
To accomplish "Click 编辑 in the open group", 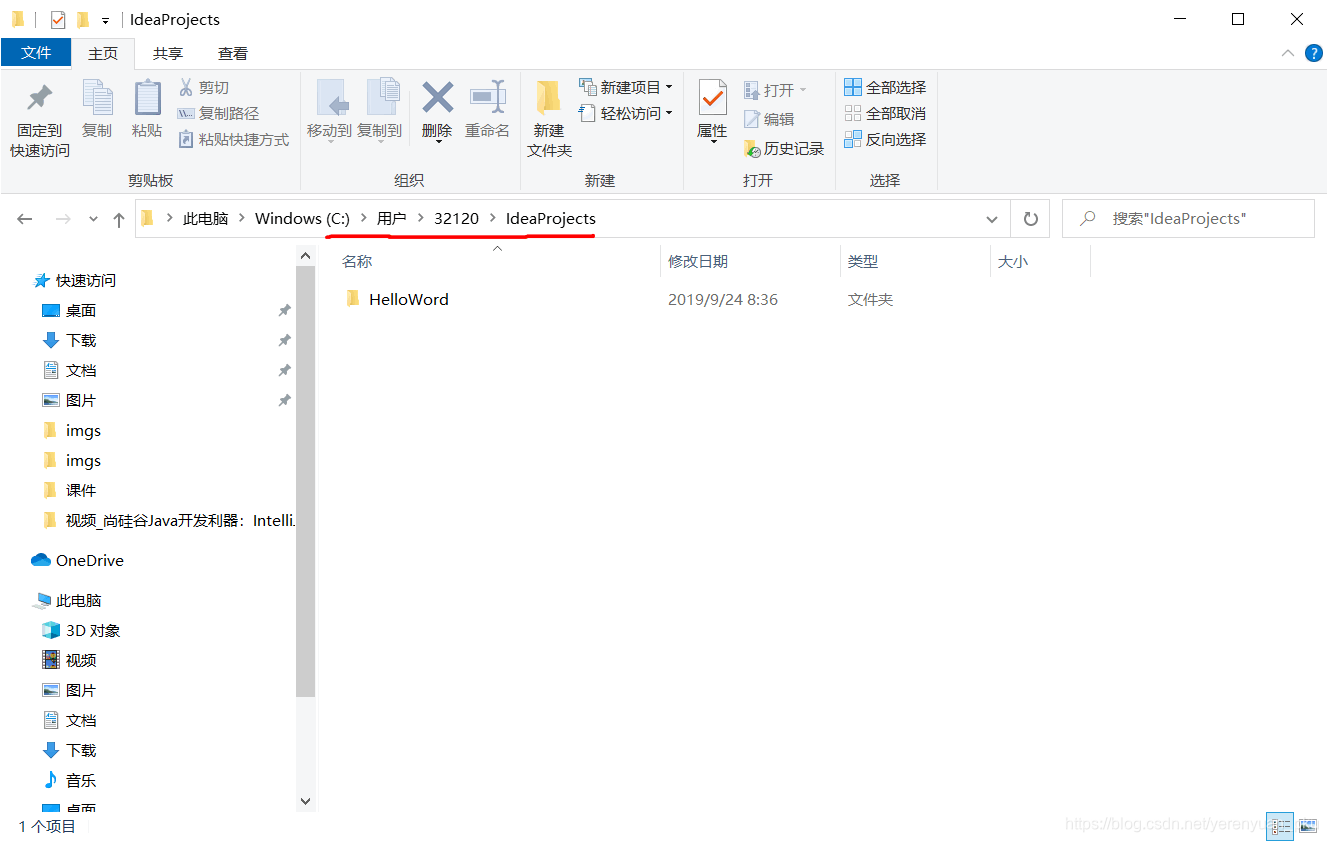I will [769, 119].
